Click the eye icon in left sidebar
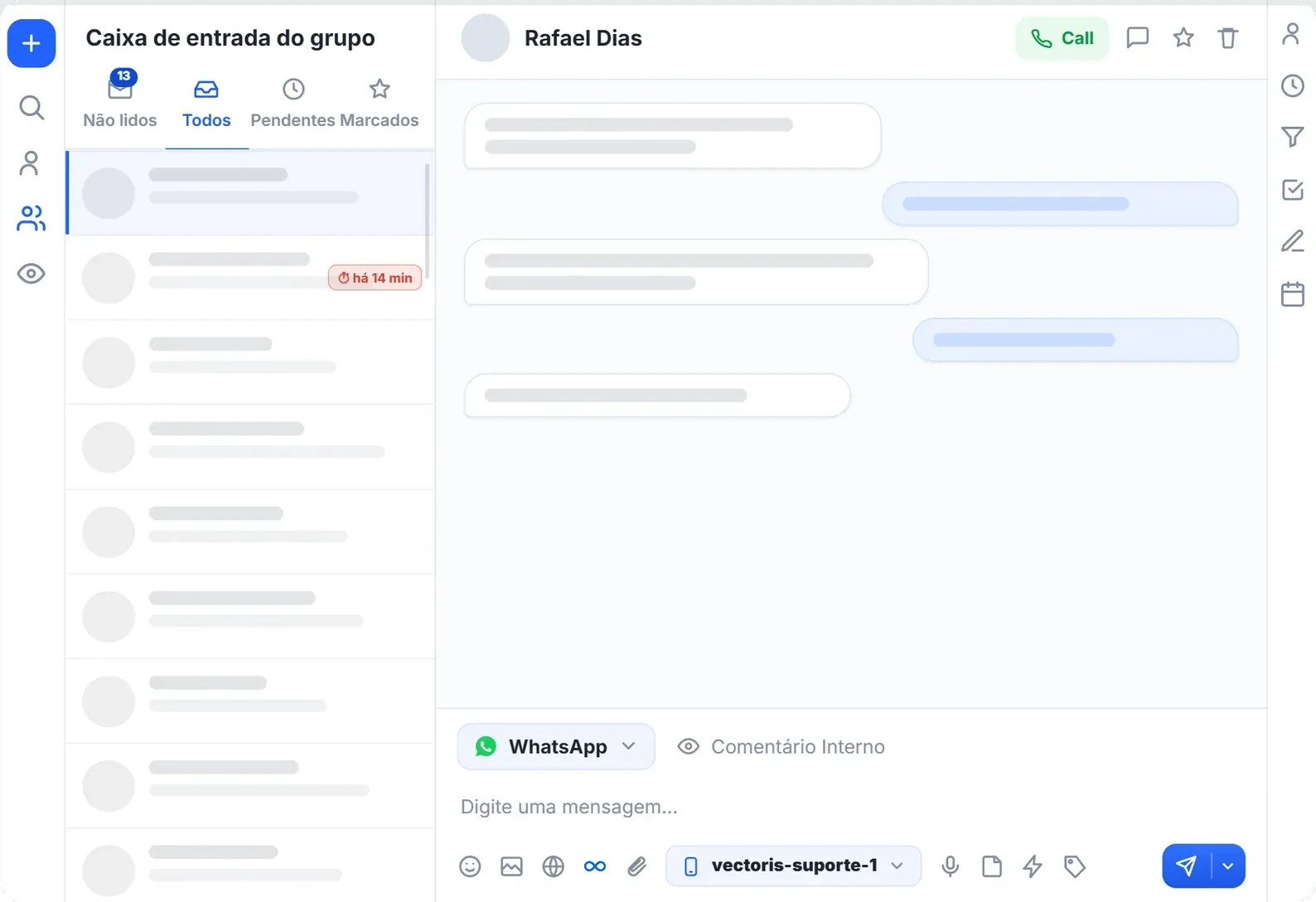The width and height of the screenshot is (1316, 902). tap(31, 273)
